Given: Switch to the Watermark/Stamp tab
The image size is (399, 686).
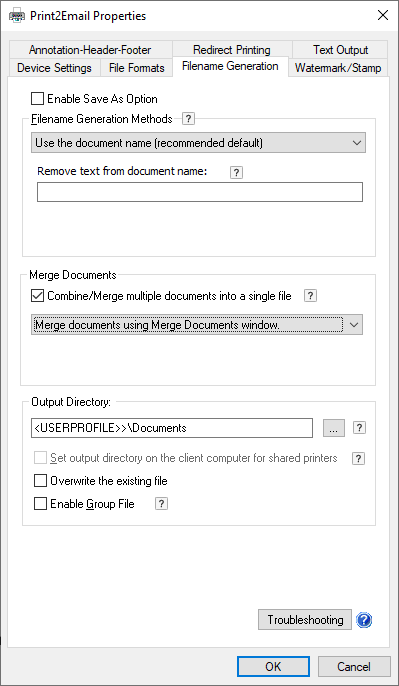Looking at the screenshot, I should click(x=338, y=68).
